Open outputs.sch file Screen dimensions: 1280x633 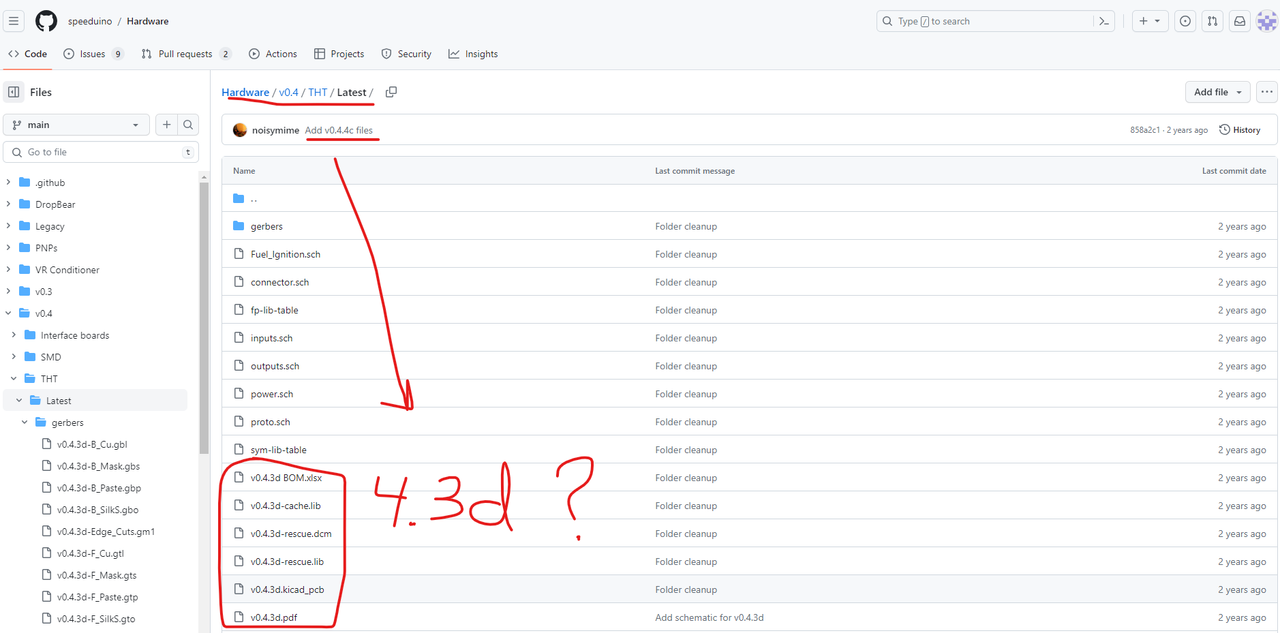(x=275, y=366)
